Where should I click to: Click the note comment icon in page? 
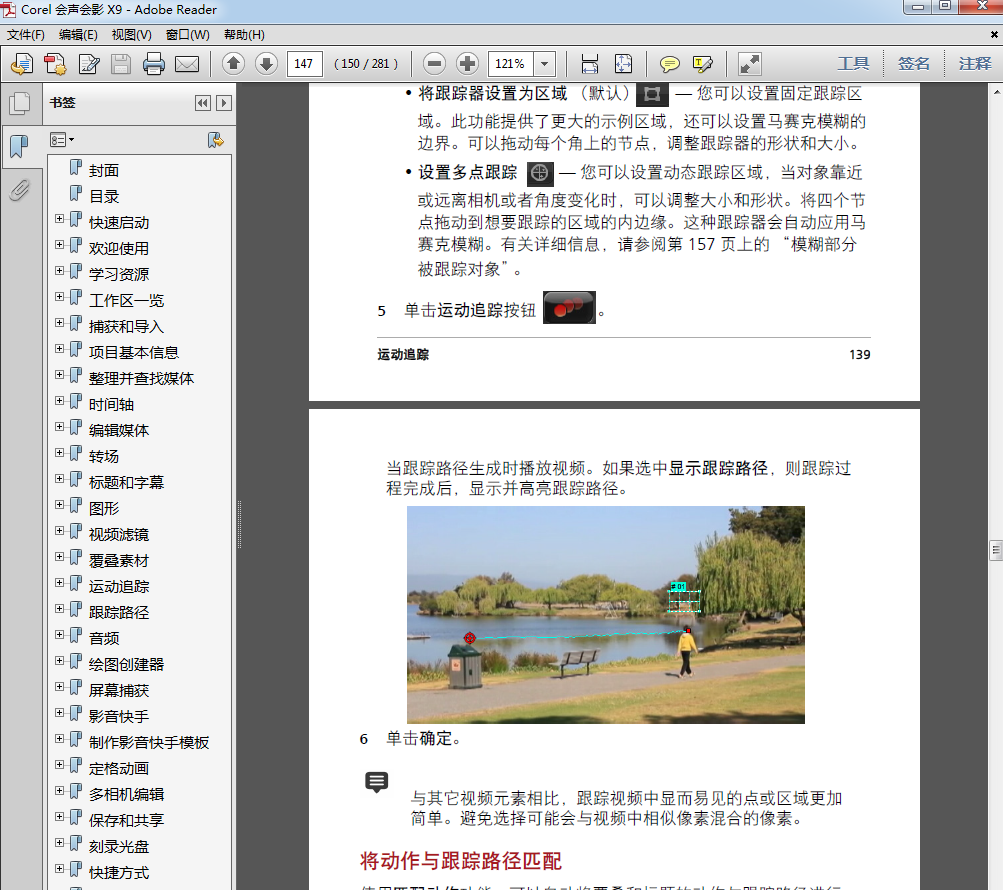(376, 782)
